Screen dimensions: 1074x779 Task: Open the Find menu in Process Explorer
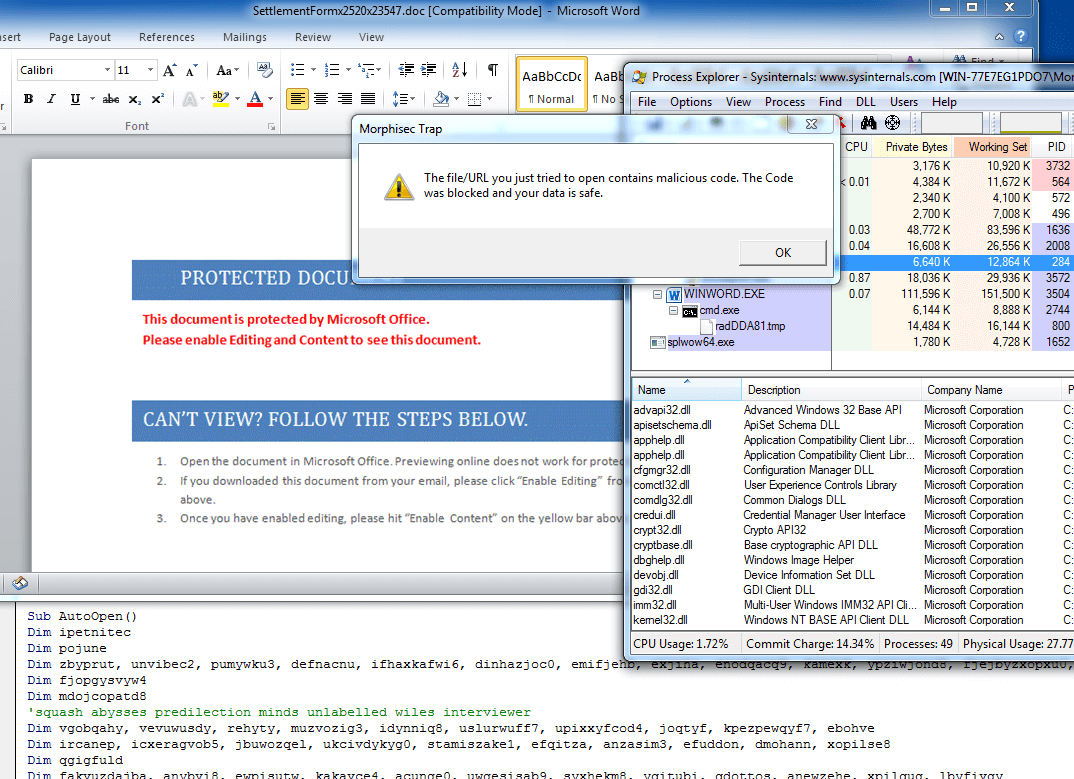point(830,102)
